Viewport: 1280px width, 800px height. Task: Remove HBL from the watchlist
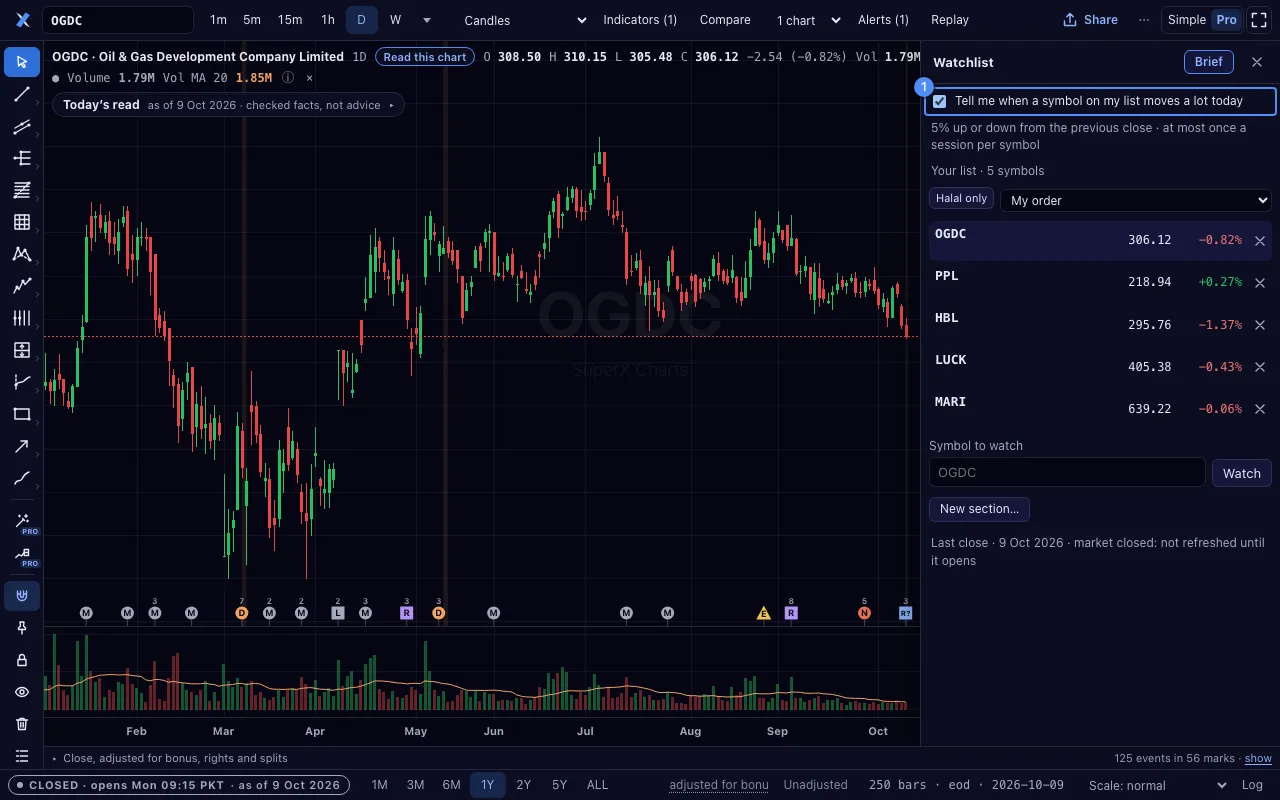(1260, 325)
